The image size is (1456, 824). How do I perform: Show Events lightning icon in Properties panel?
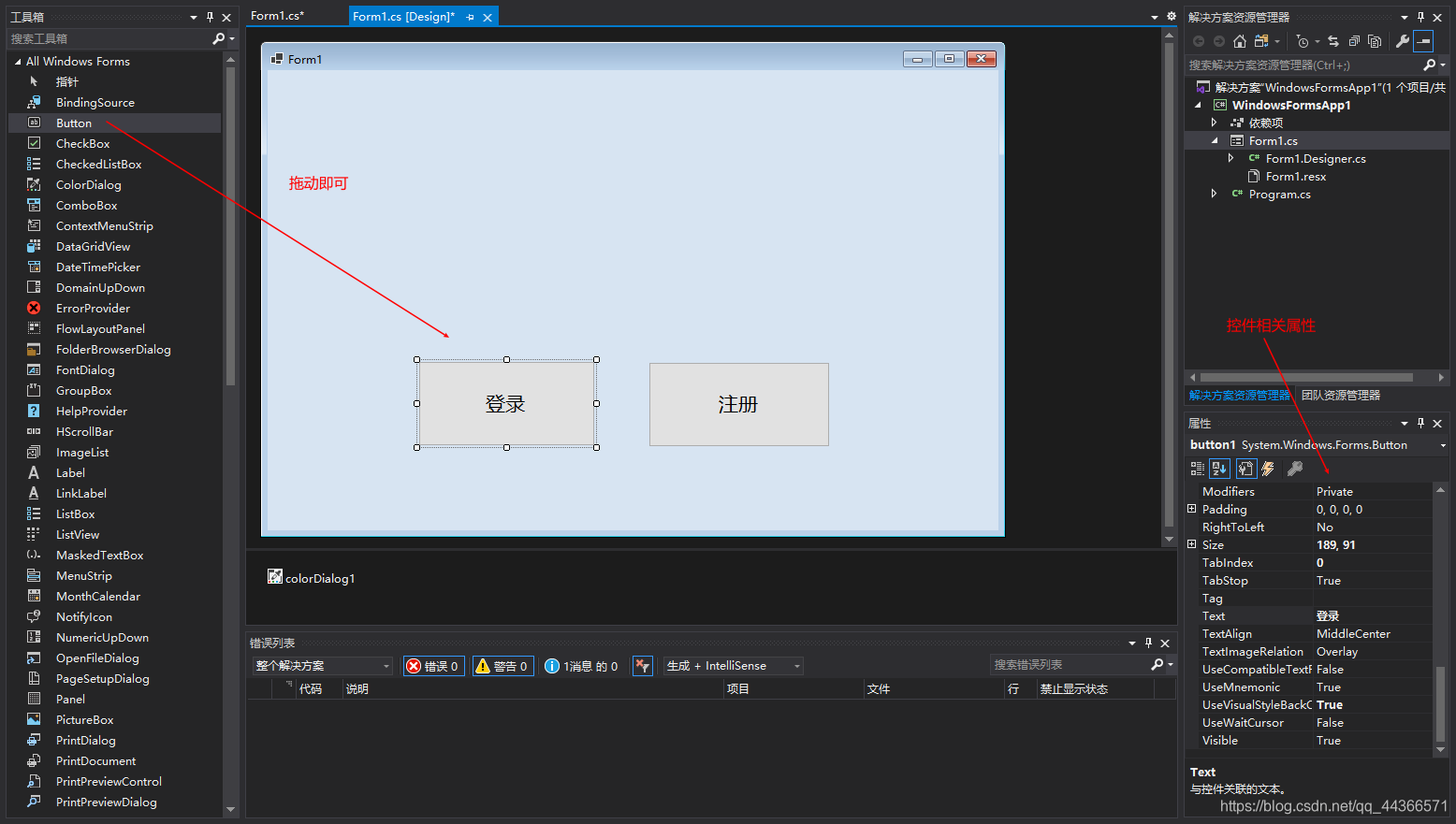[1268, 469]
